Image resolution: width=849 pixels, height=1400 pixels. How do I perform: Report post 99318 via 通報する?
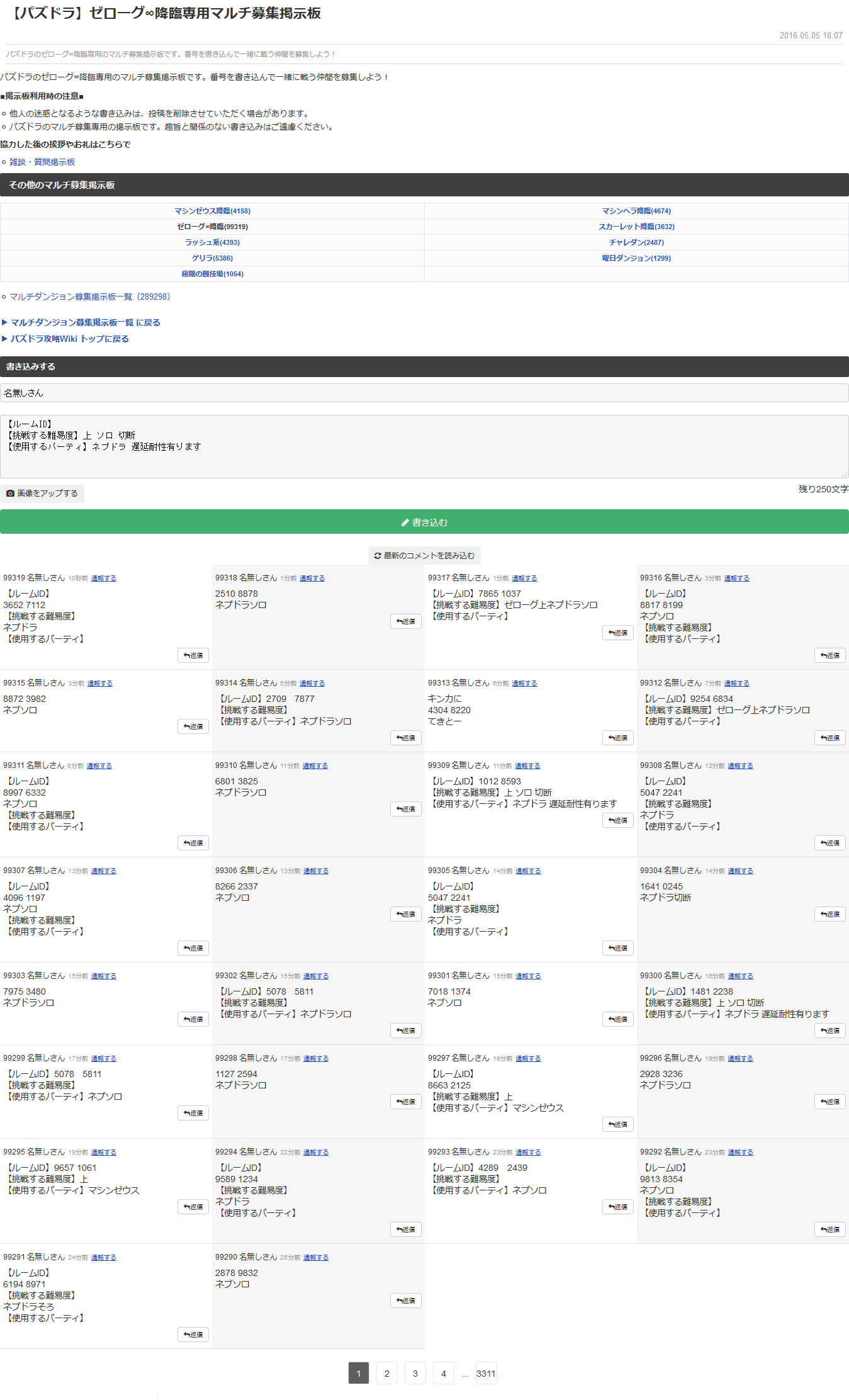point(312,579)
